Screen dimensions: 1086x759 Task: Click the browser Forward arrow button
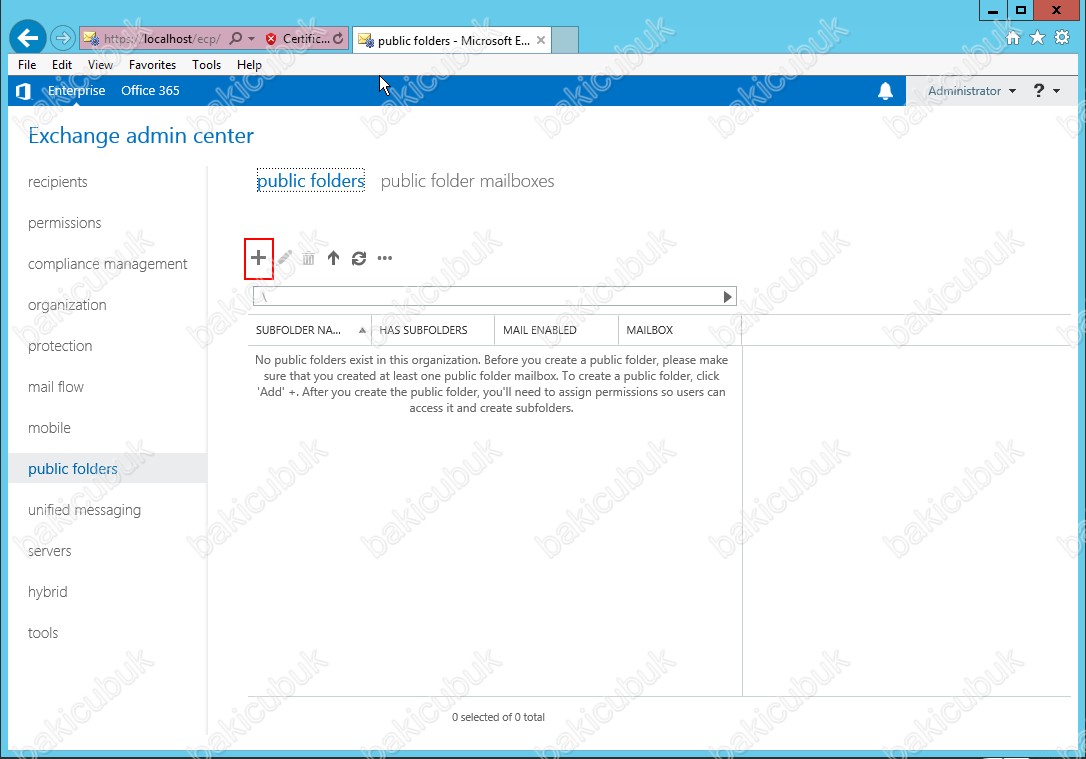pyautogui.click(x=62, y=38)
